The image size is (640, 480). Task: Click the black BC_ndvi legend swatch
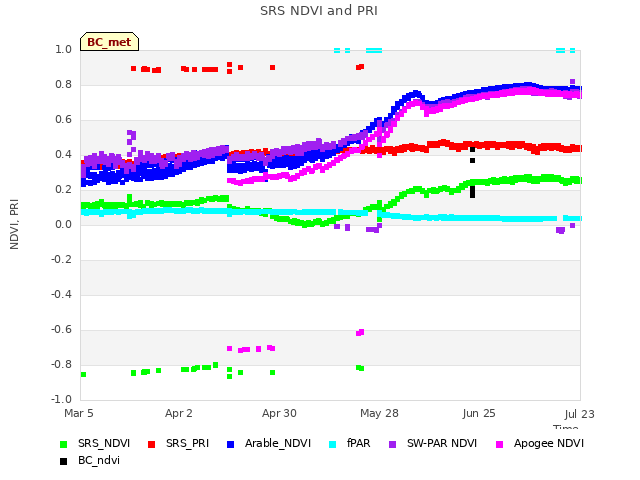tap(63, 462)
